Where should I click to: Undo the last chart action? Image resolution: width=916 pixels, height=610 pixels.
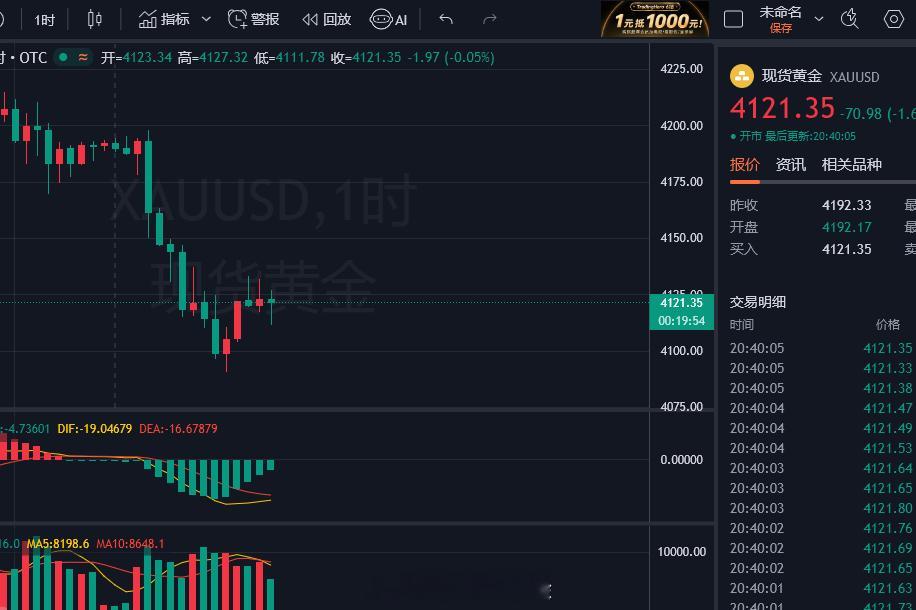(446, 19)
